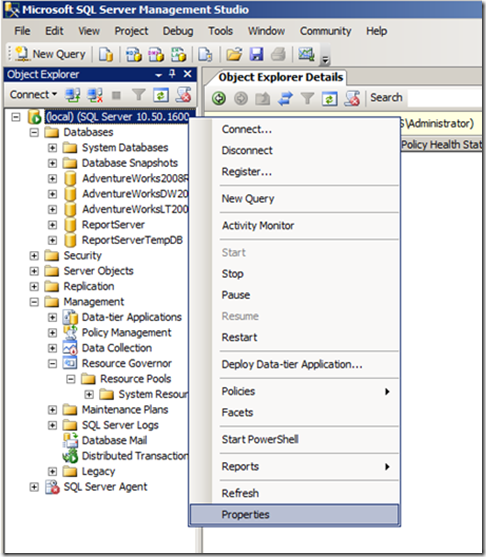This screenshot has height=557, width=486.
Task: Click the Print icon in toolbar
Action: click(x=278, y=54)
